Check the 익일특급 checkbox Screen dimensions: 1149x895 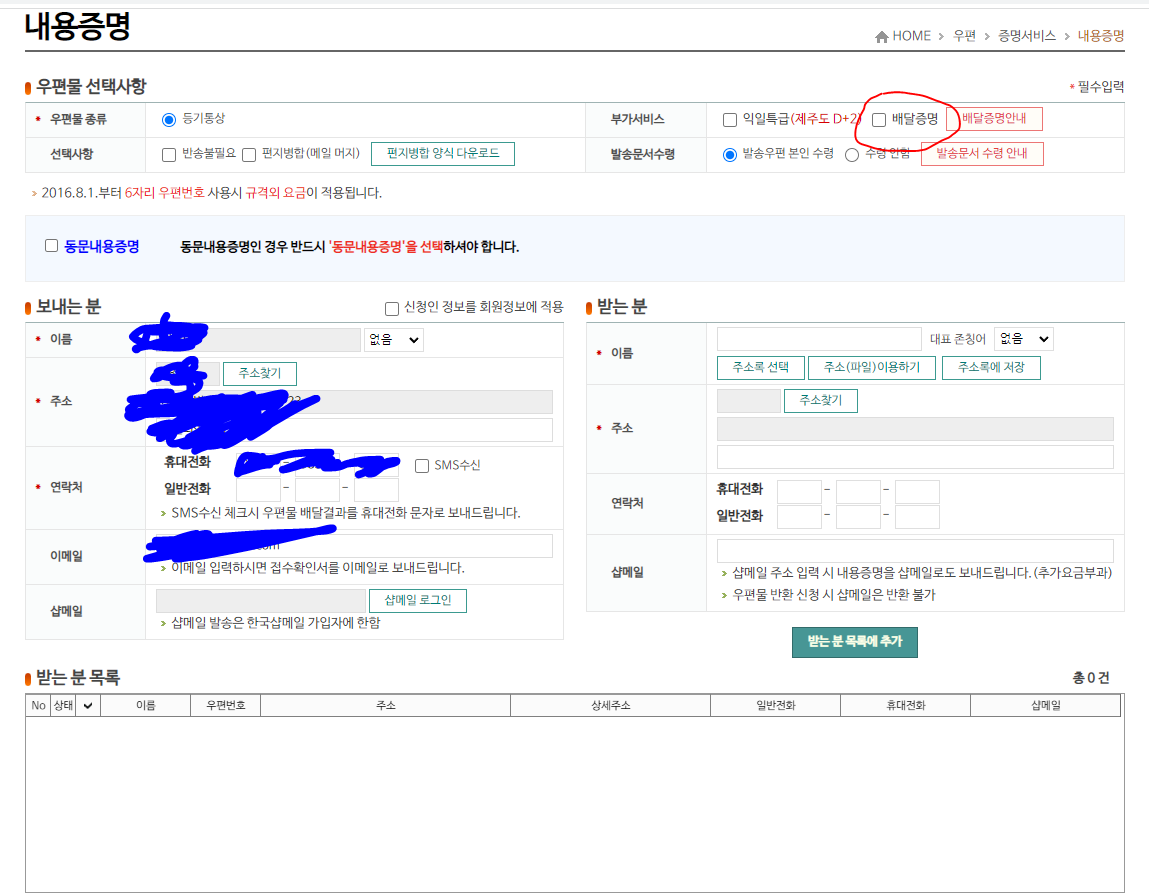click(x=730, y=119)
